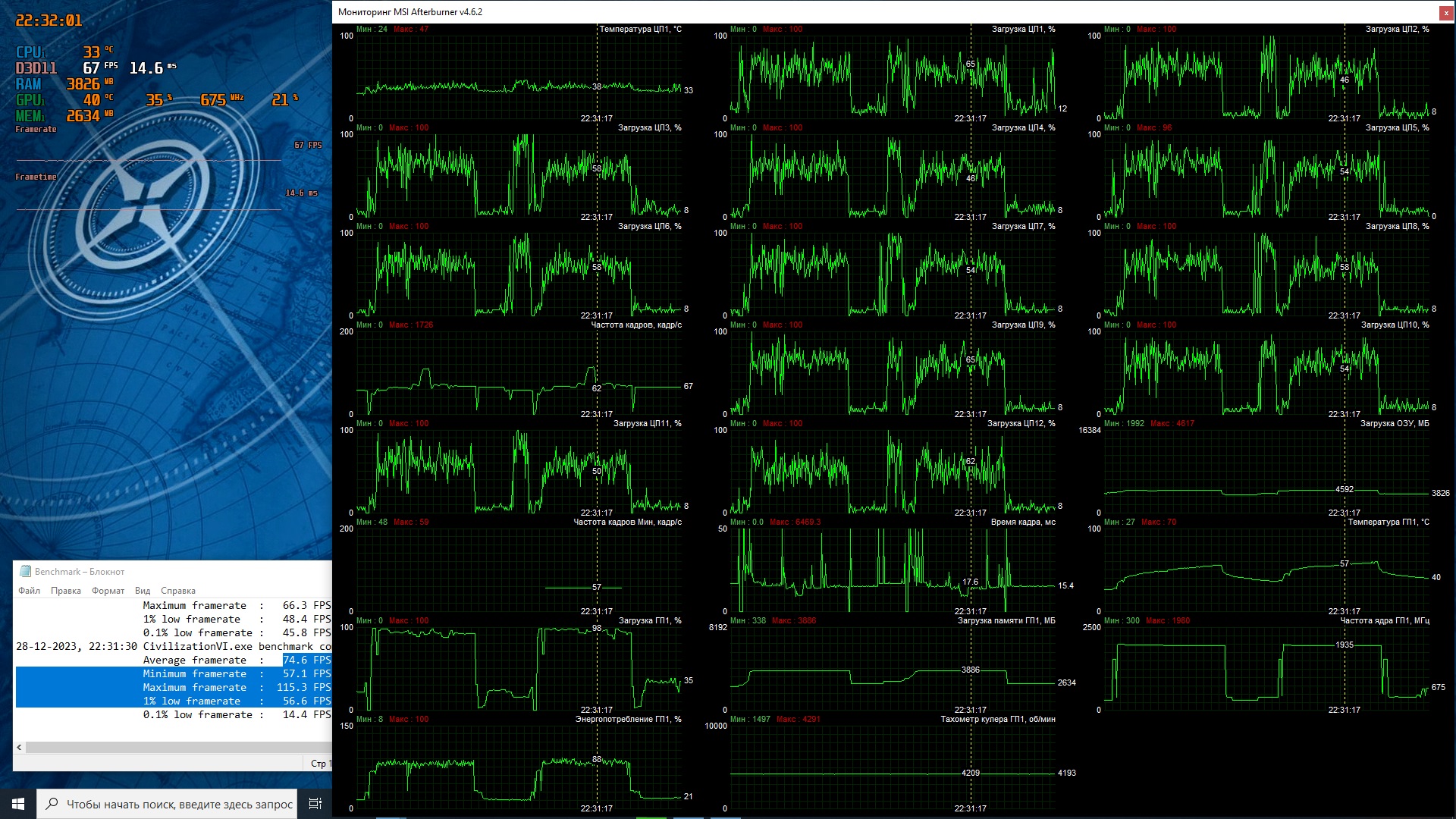Screen dimensions: 1456x819
Task: Open the Правка menu in Notepad
Action: (65, 591)
